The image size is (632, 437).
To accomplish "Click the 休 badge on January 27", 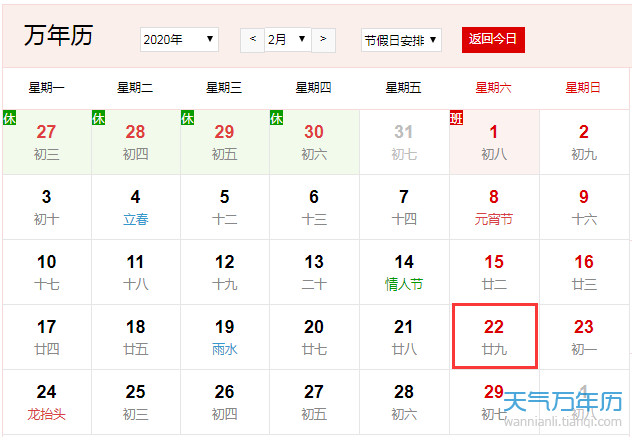I will pos(9,118).
